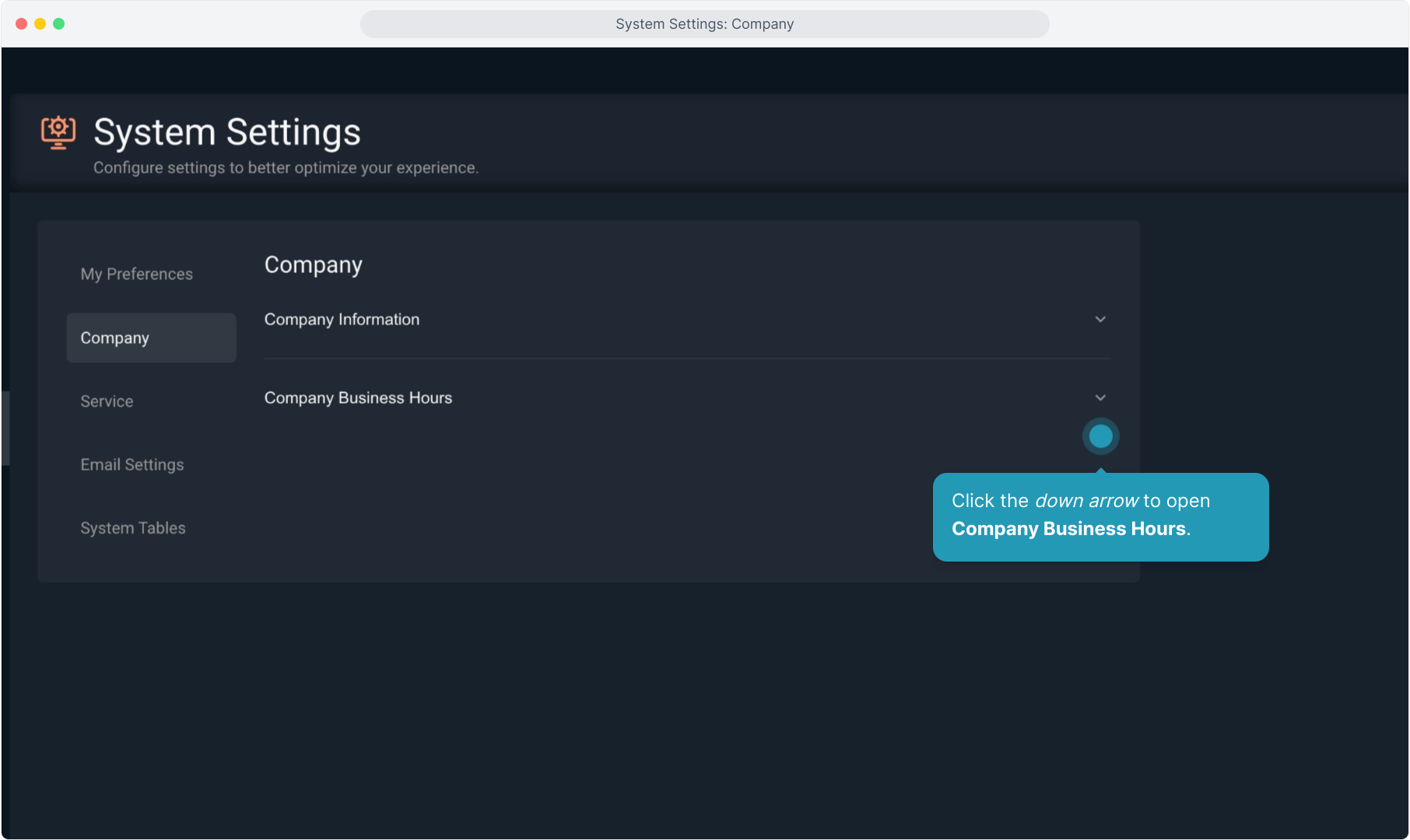Expand Company Information using its chevron

[x=1100, y=320]
